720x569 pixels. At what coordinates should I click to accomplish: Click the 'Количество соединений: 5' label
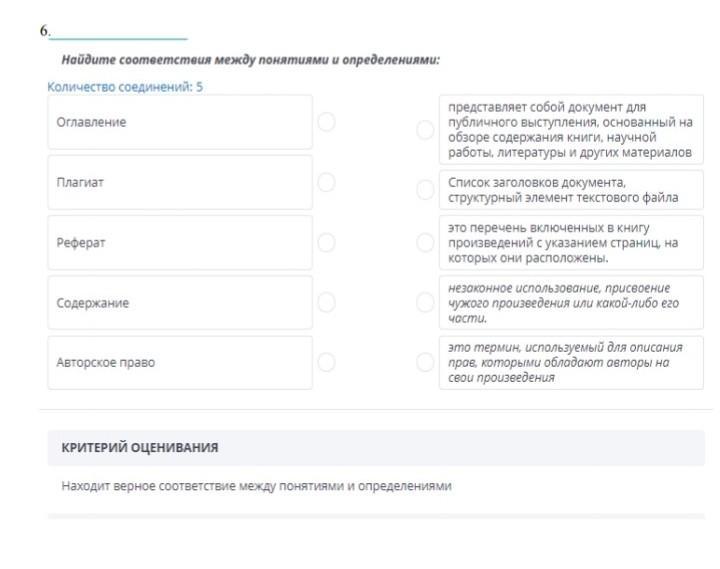(125, 87)
